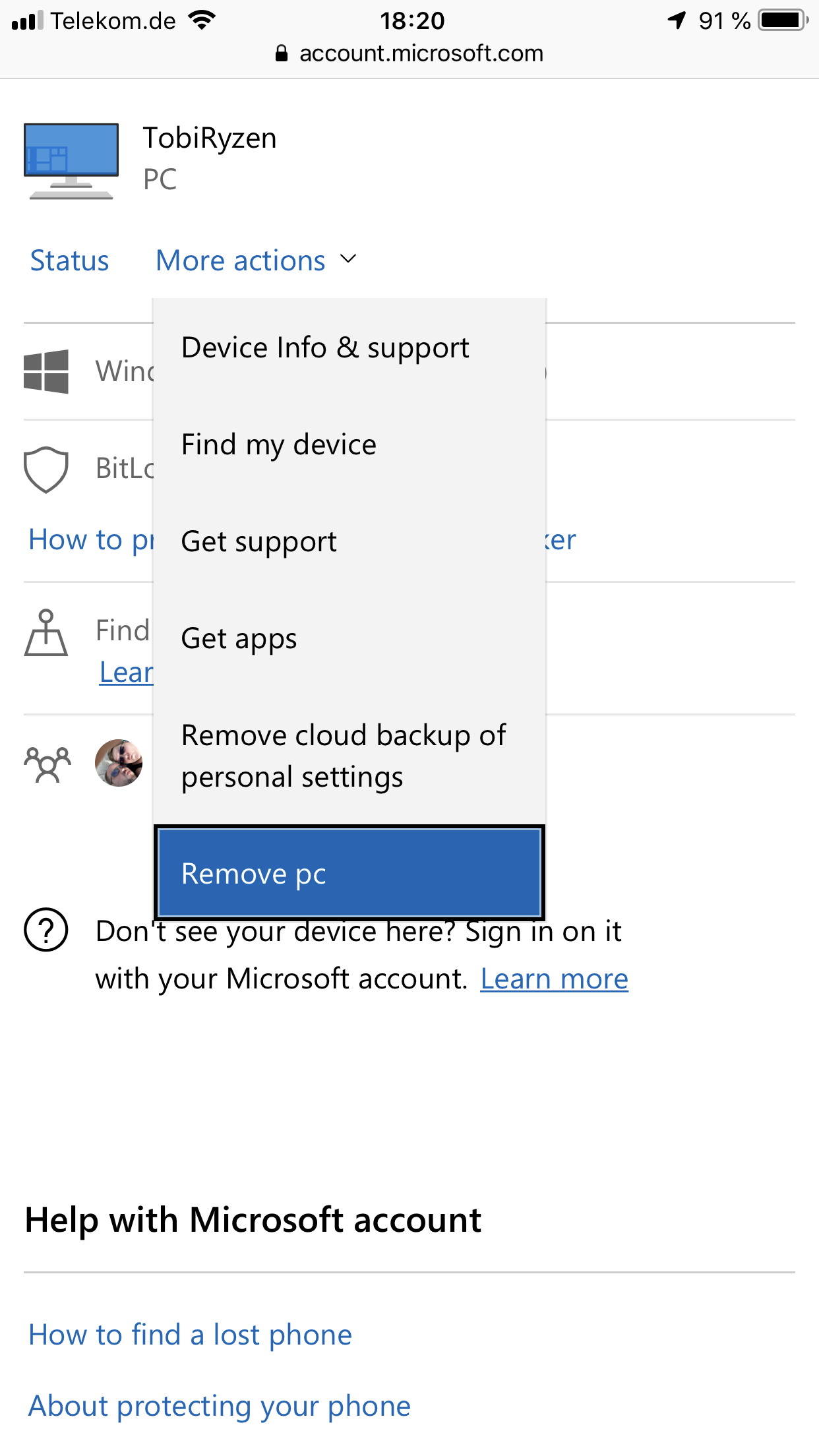Screen dimensions: 819x1456
Task: Tap the battery icon in status bar
Action: pyautogui.click(x=782, y=20)
